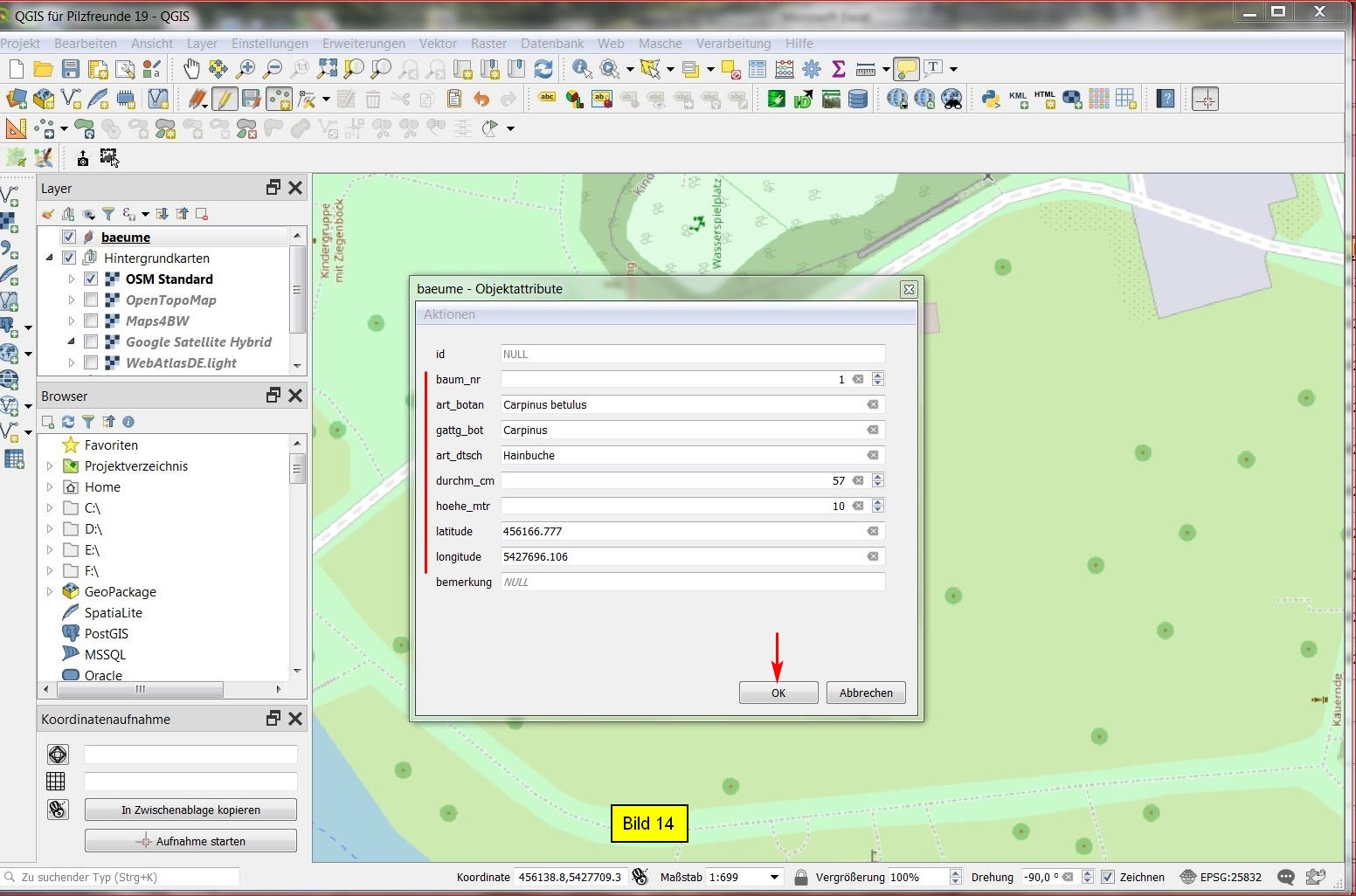Select the Pan Map hand tool
The width and height of the screenshot is (1356, 896).
point(190,69)
